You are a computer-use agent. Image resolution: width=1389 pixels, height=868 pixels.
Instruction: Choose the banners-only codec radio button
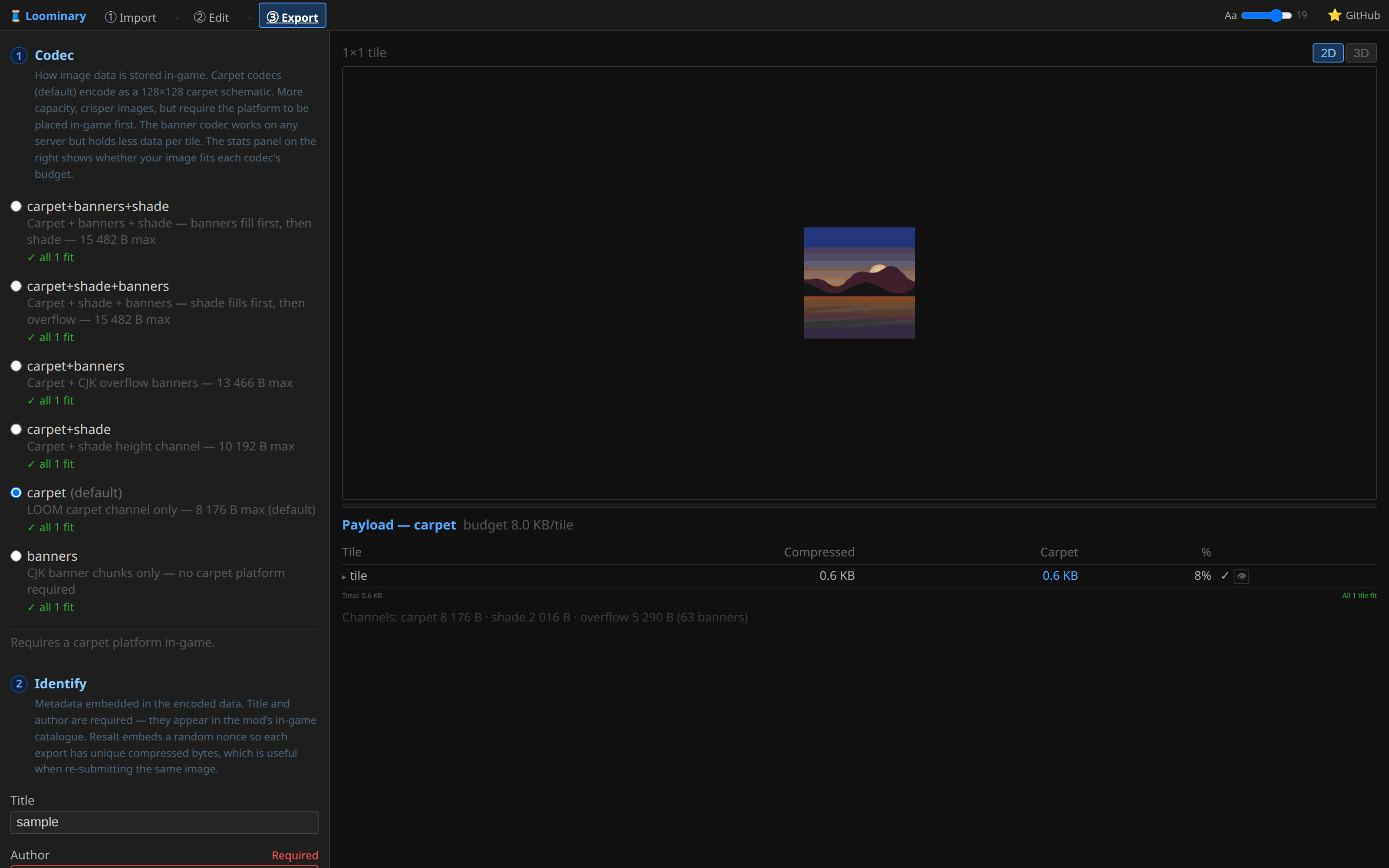coord(16,556)
